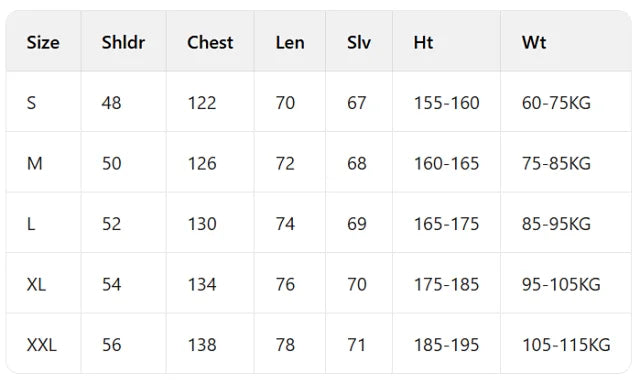Select the L size row label
This screenshot has width=640, height=385.
pos(31,224)
